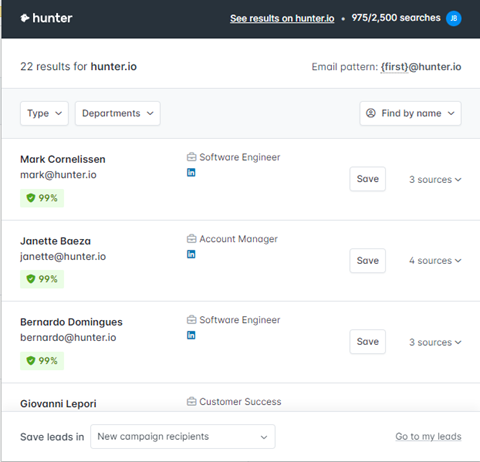The image size is (480, 462).
Task: Open Janette Baeza's LinkedIn icon
Action: [x=191, y=254]
